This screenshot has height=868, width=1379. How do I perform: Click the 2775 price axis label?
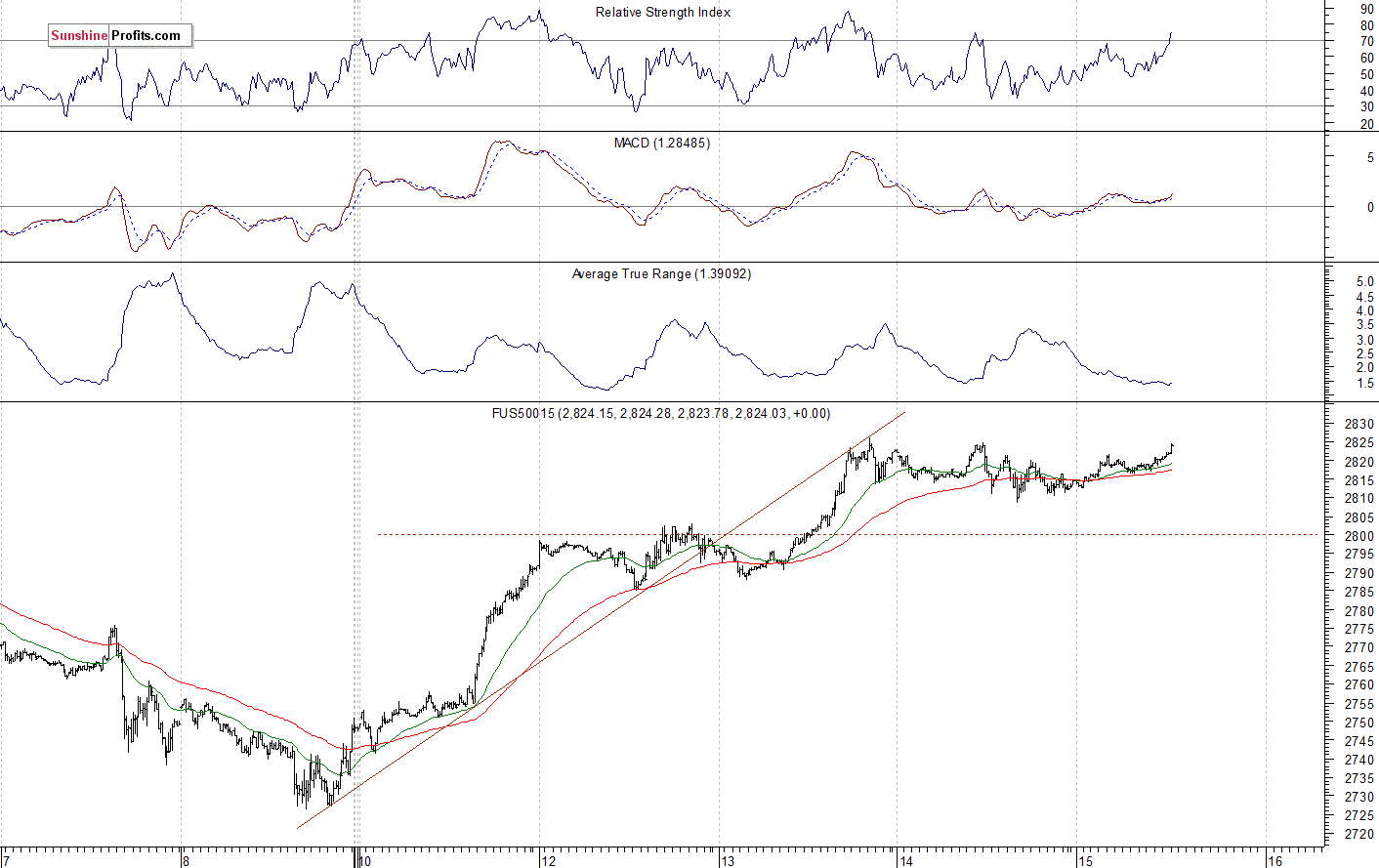1358,630
